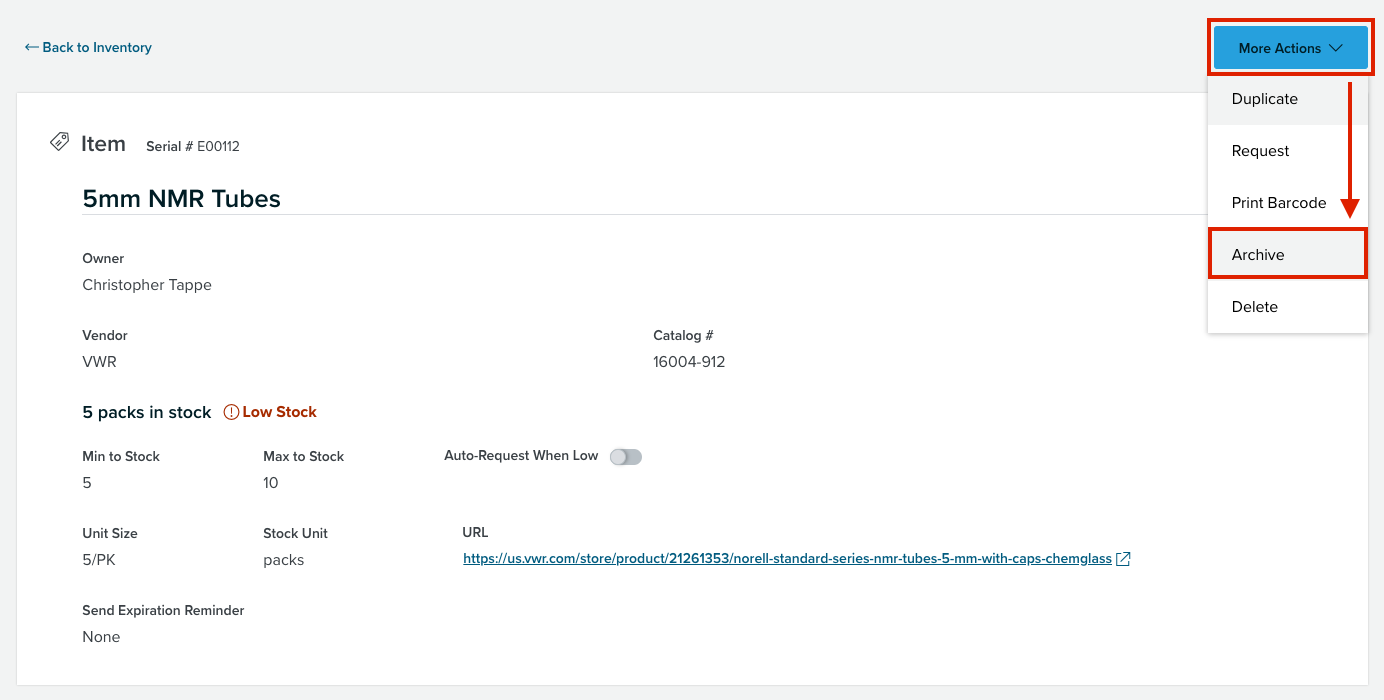This screenshot has height=700, width=1384.
Task: Click the Auto-Request When Low switch knob
Action: [x=620, y=456]
